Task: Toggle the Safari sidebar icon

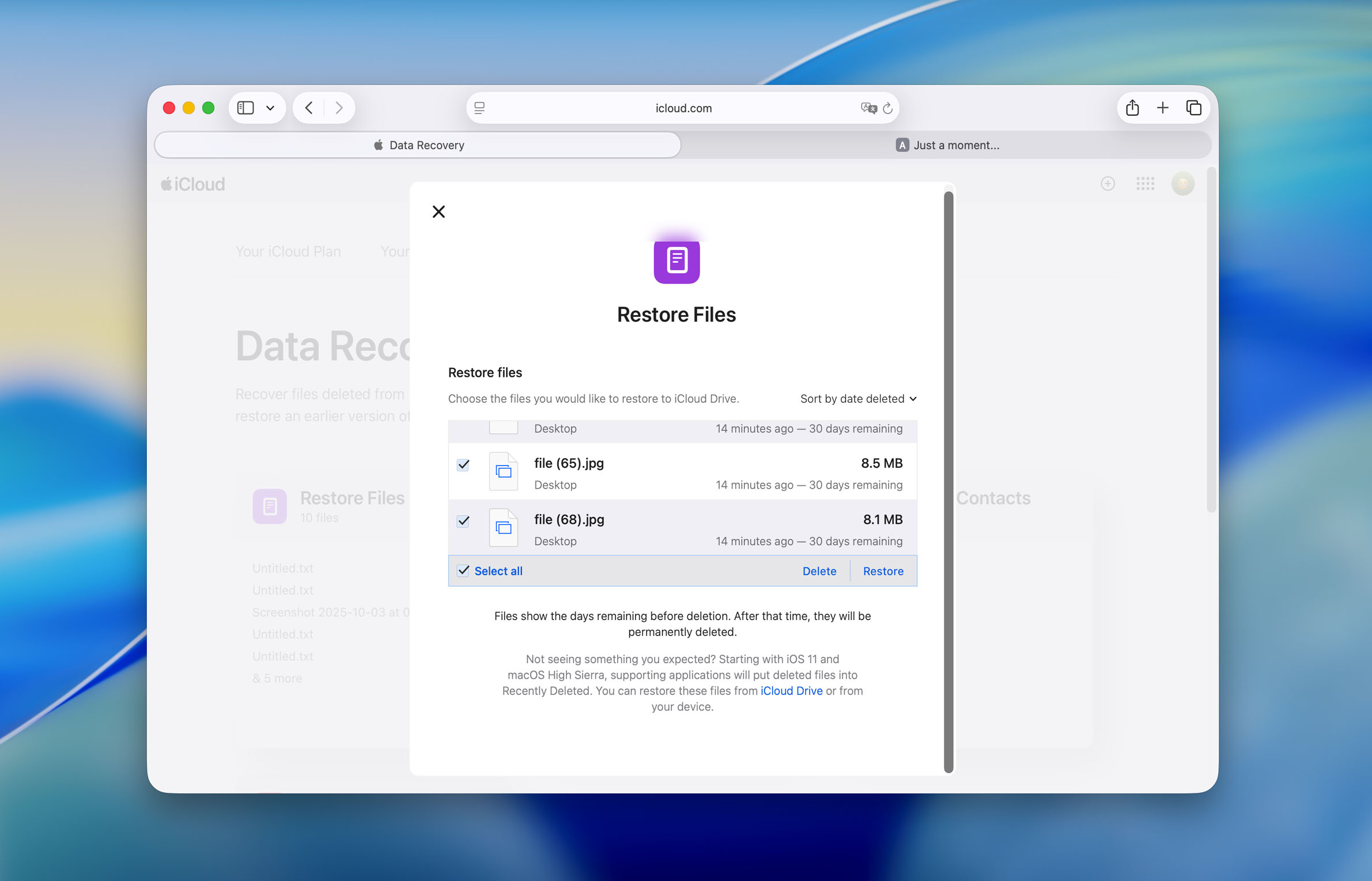Action: (x=246, y=108)
